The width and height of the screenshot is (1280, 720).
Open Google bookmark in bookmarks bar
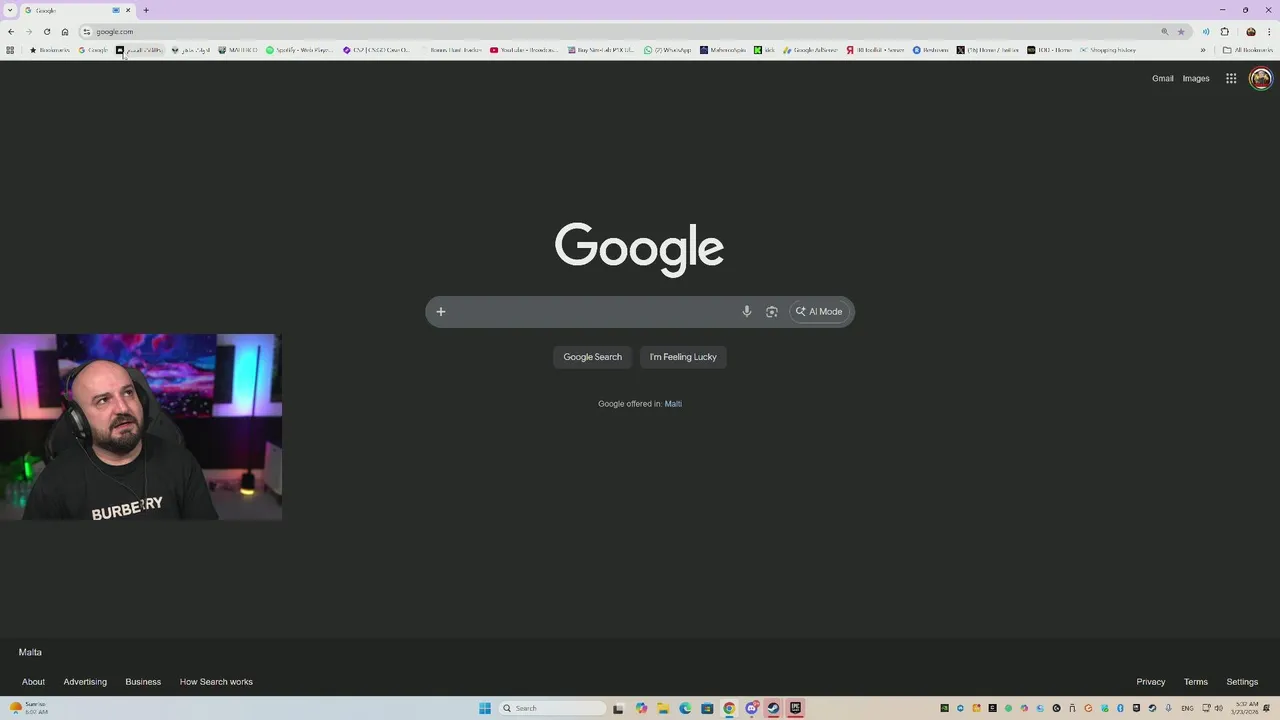coord(93,50)
